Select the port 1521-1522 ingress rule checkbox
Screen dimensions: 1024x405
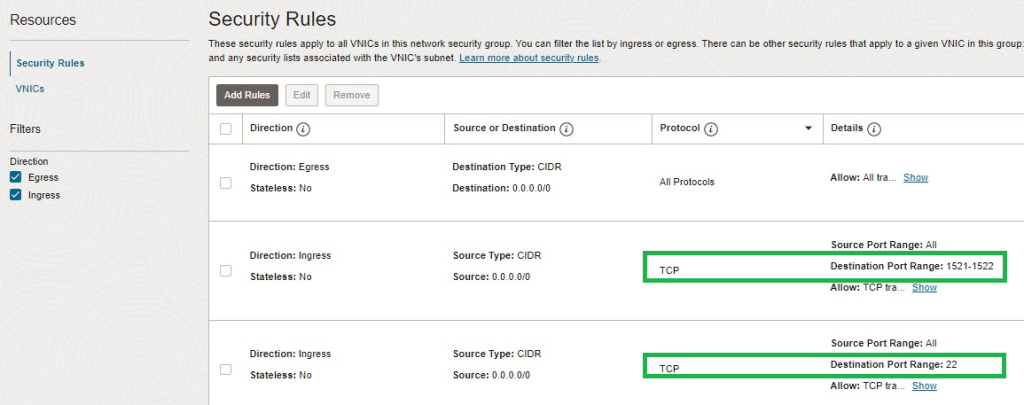225,270
